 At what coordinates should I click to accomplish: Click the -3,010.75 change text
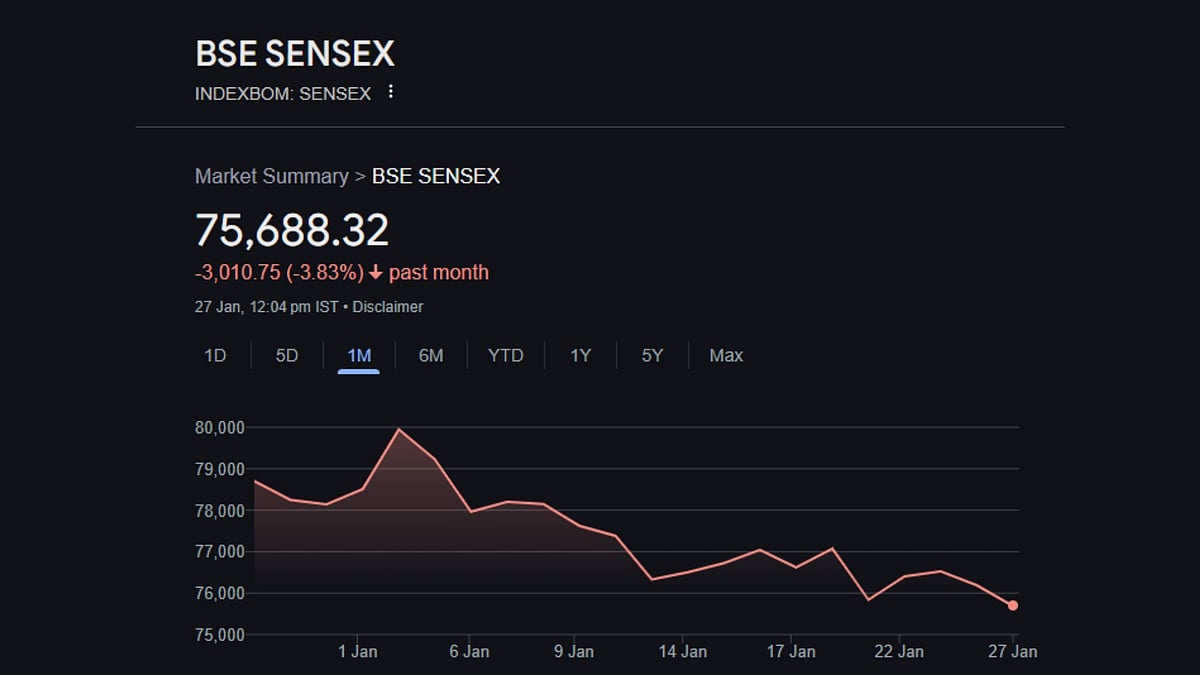(236, 273)
